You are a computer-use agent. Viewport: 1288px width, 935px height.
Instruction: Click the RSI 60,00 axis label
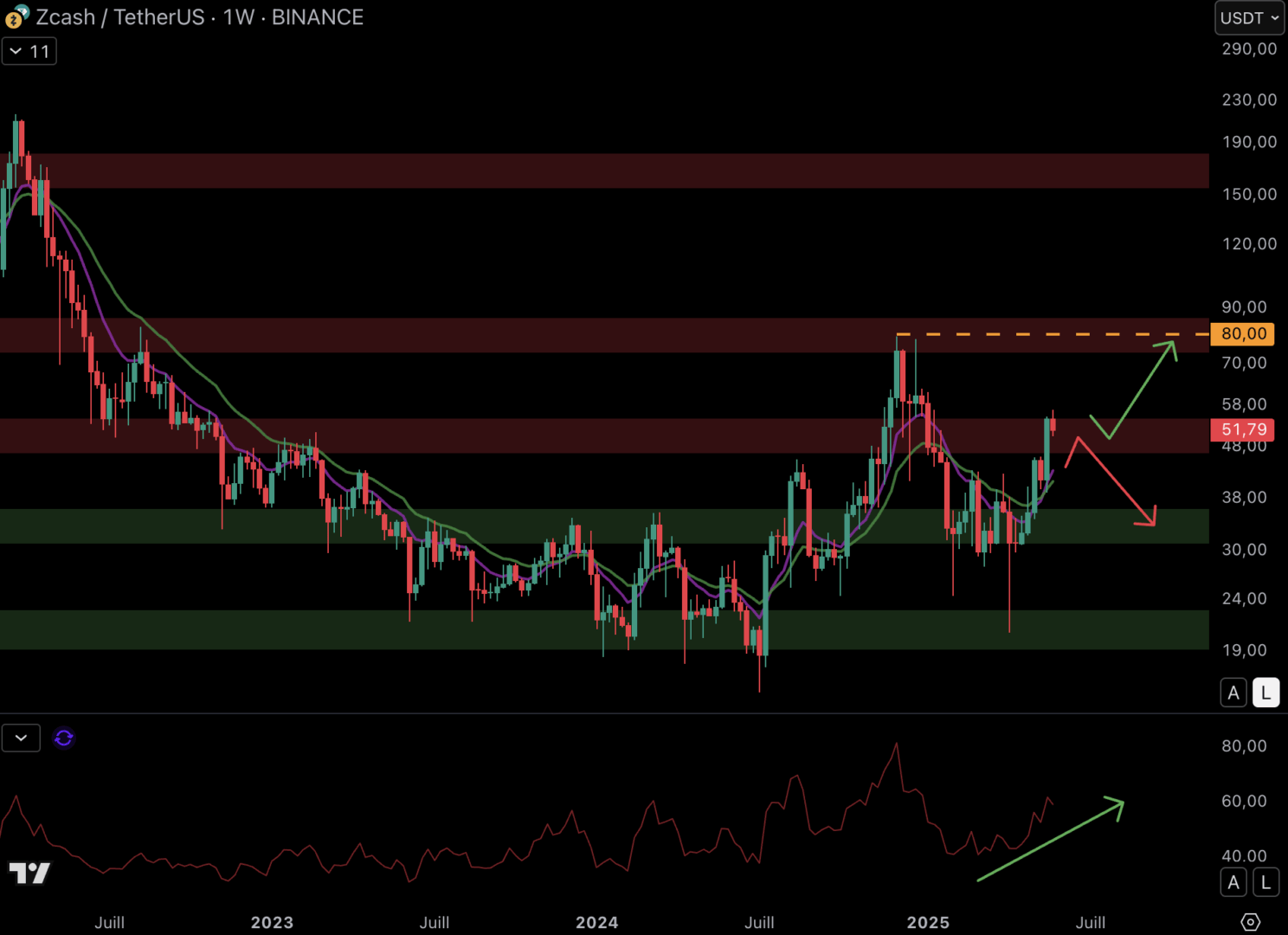pyautogui.click(x=1244, y=802)
